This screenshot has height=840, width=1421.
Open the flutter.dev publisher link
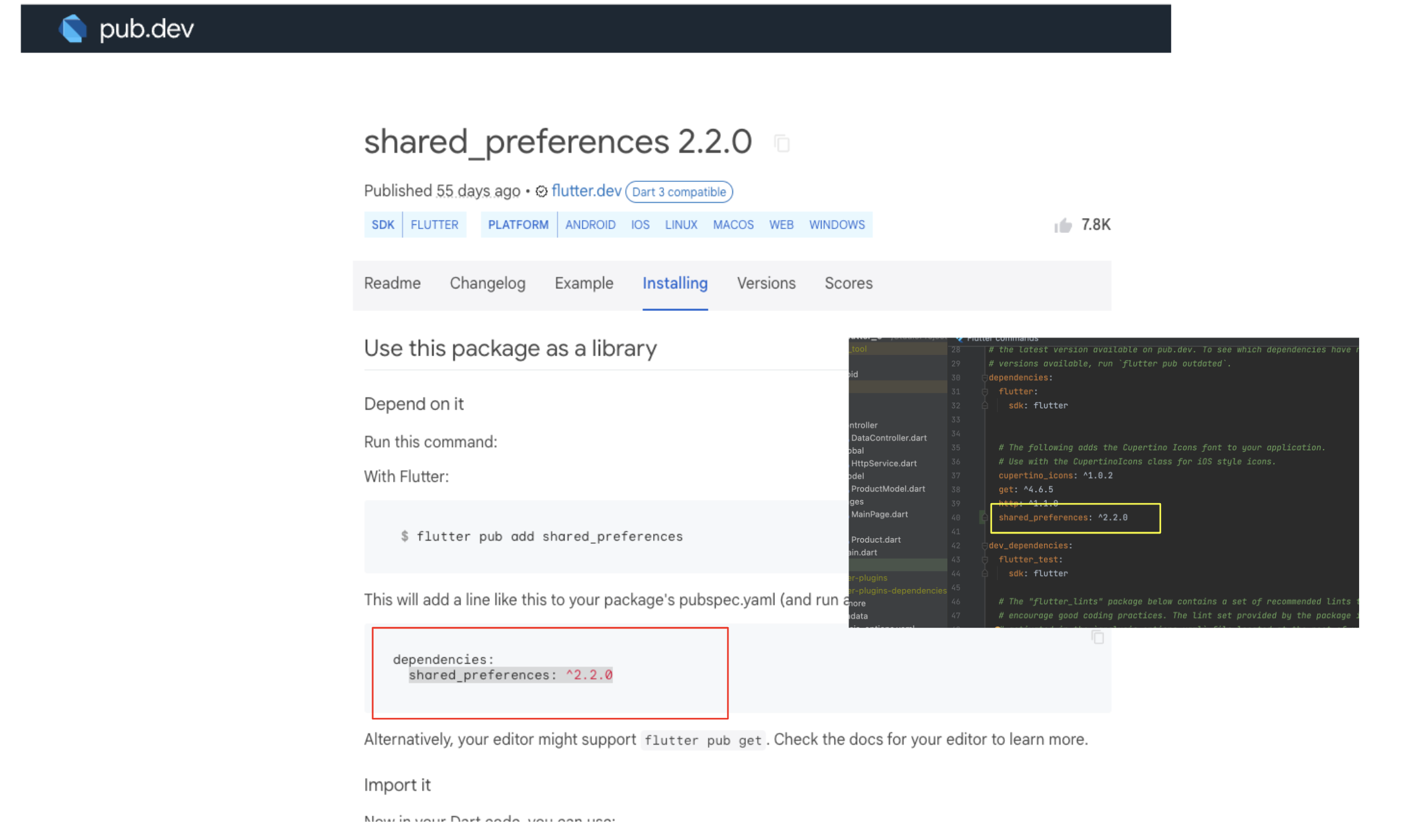[x=586, y=191]
